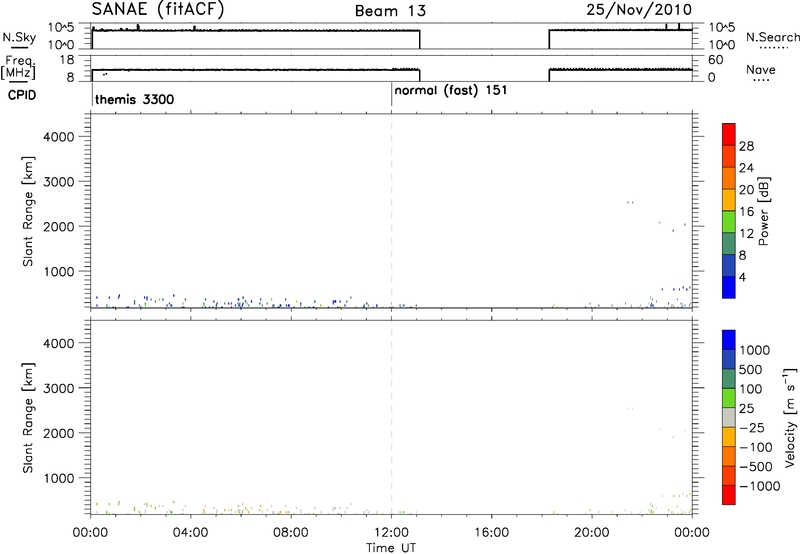The height and width of the screenshot is (554, 800).
Task: Click the dashed 12:00 line in power panel
Action: pyautogui.click(x=391, y=211)
